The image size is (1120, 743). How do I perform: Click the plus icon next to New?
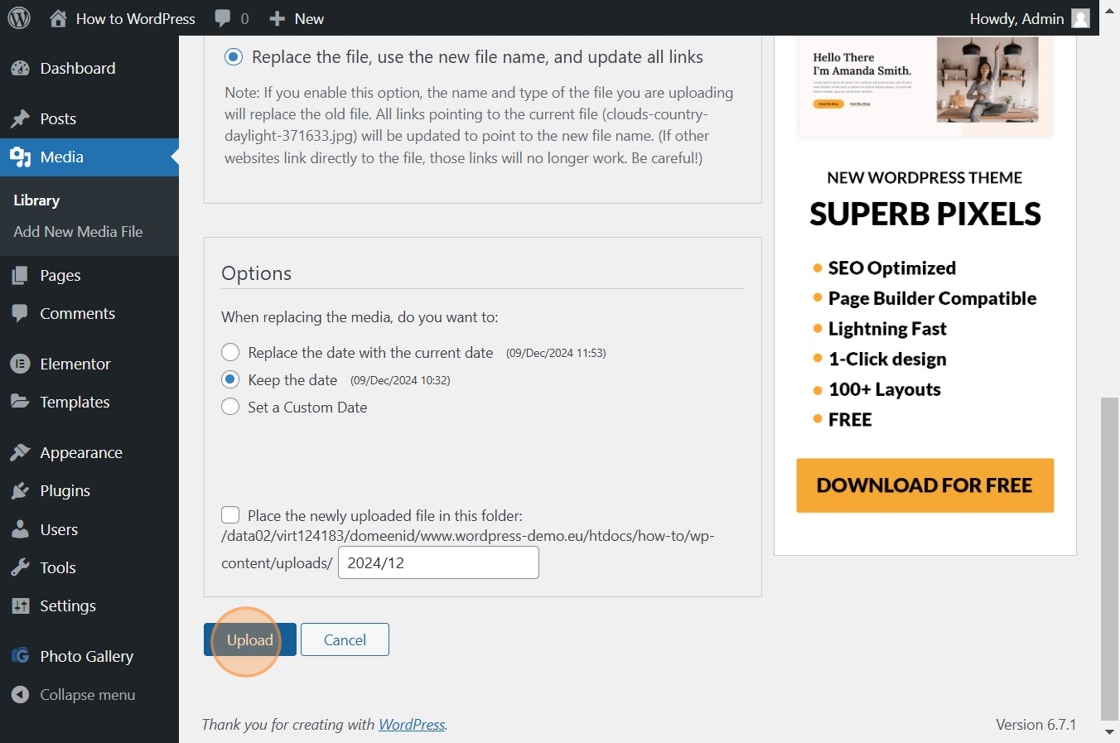277,19
